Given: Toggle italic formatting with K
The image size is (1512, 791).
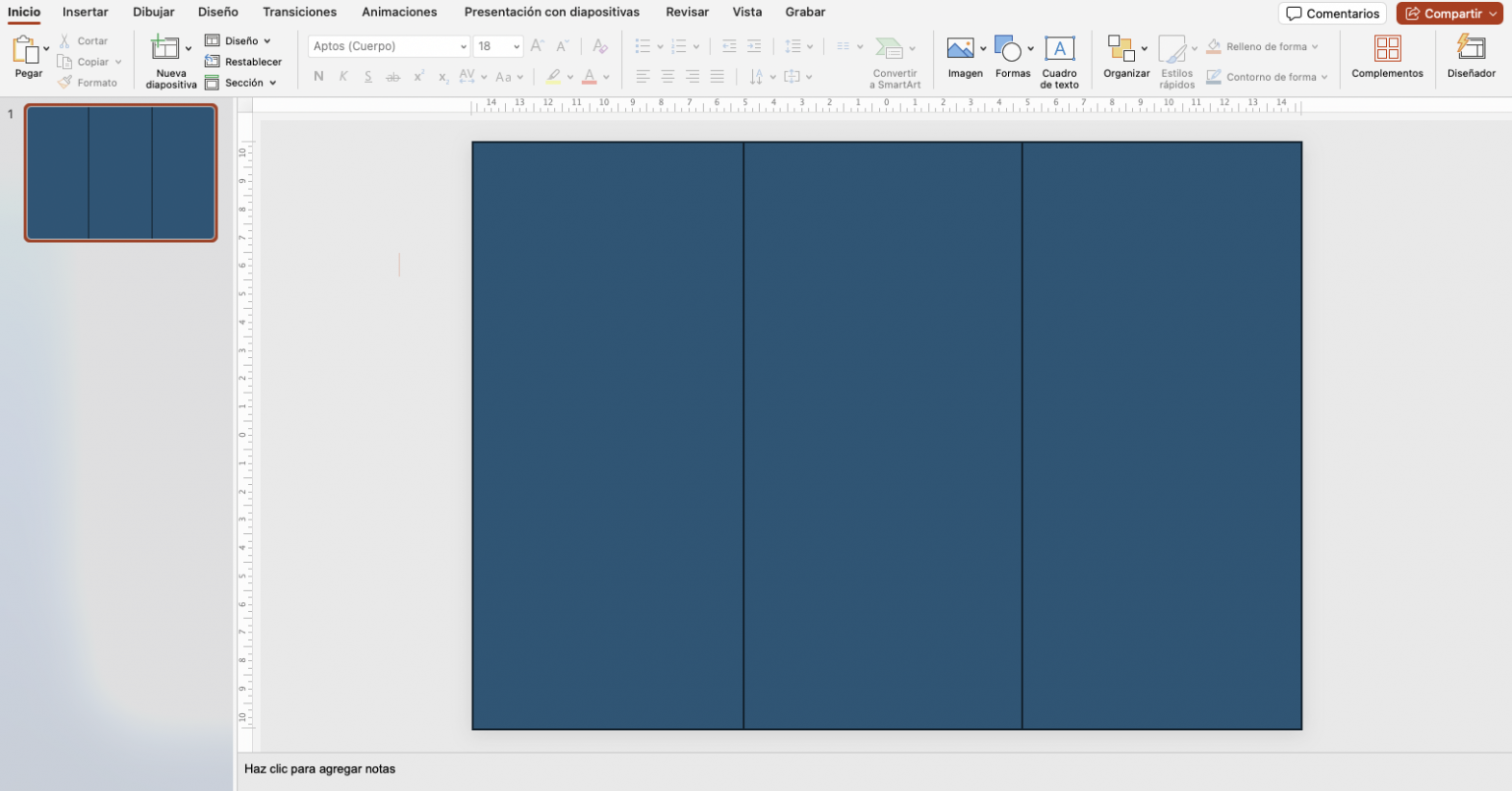Looking at the screenshot, I should 343,76.
